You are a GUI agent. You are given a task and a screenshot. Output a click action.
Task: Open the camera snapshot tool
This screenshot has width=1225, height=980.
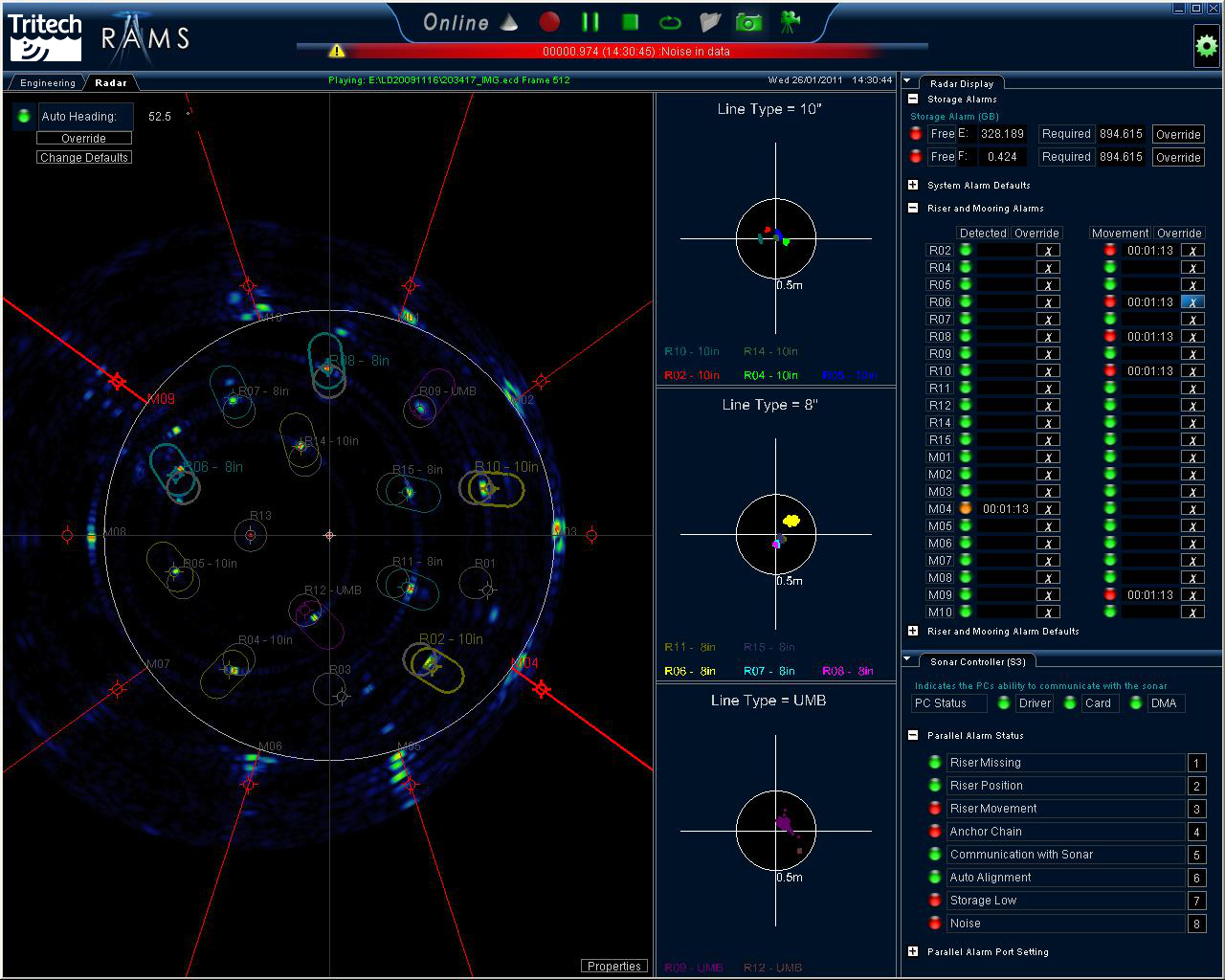click(x=749, y=21)
